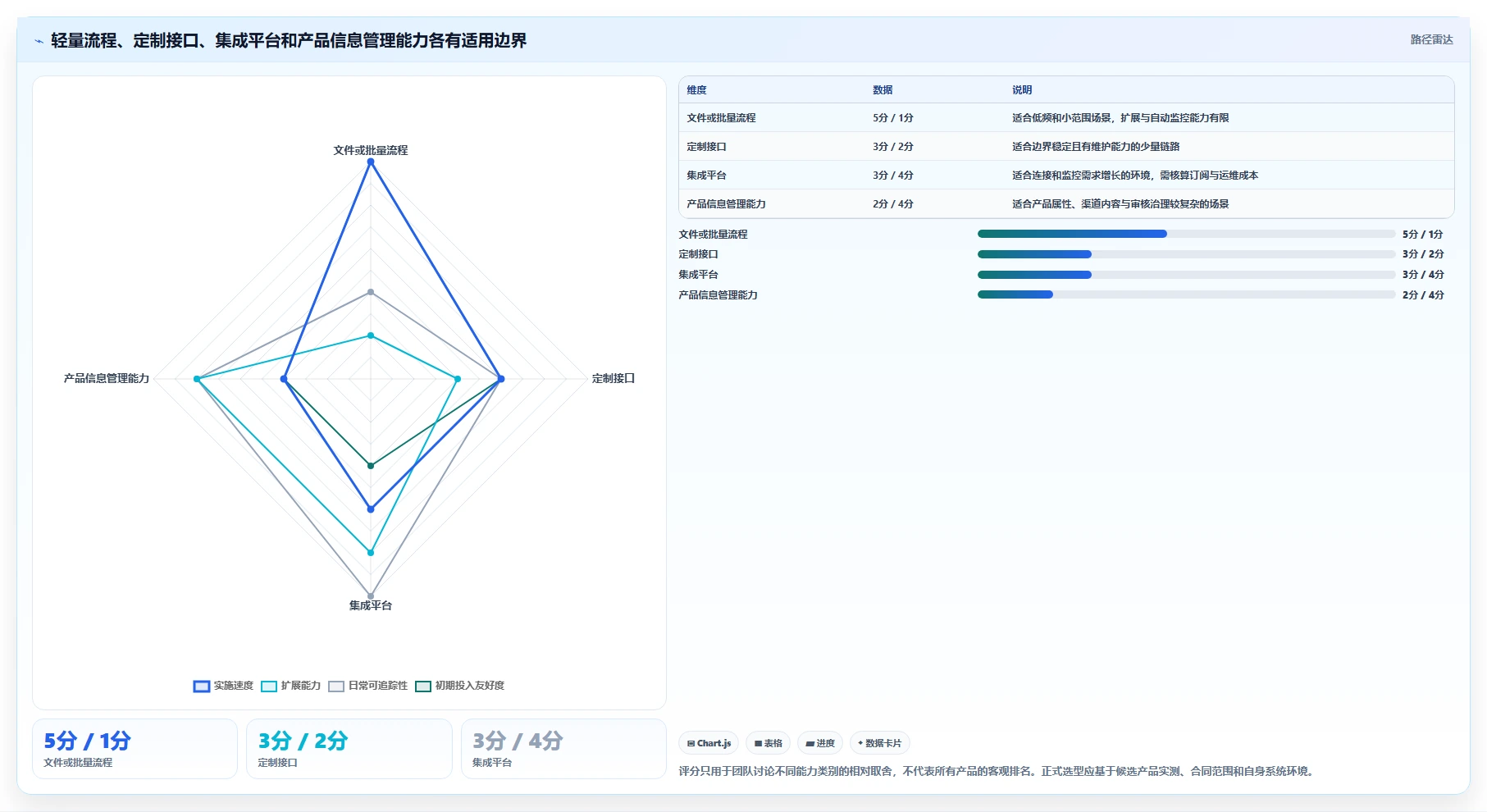Click the gray data point at the bottom of the 集成平台 axis
Screen dimensions: 1487x812
pyautogui.click(x=371, y=596)
